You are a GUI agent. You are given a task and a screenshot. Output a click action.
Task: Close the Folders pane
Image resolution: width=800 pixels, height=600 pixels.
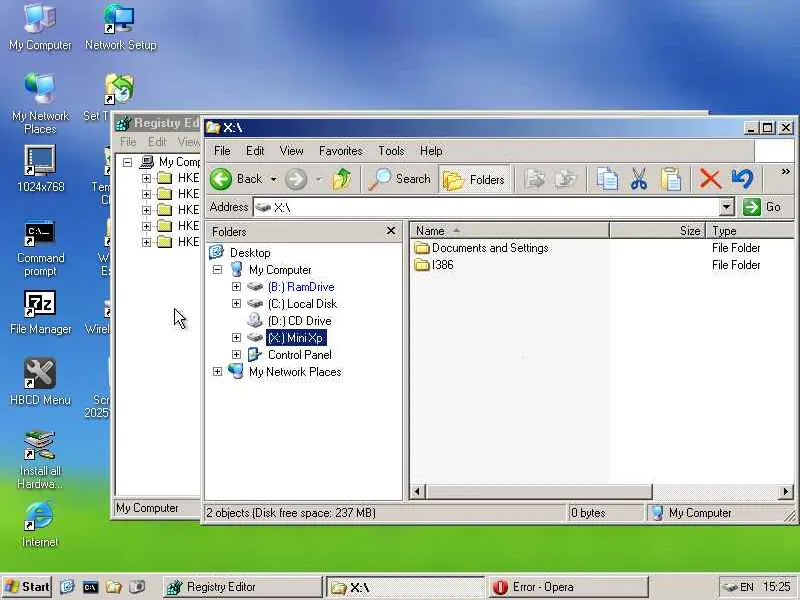[391, 231]
